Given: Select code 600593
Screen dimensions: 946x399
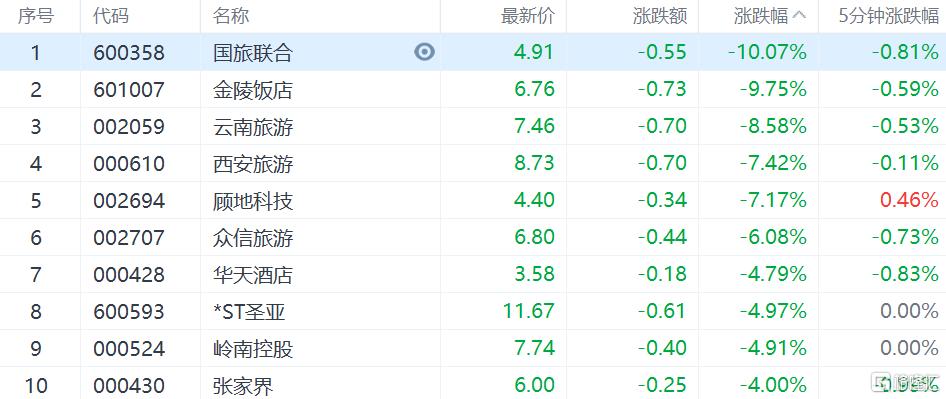Looking at the screenshot, I should pyautogui.click(x=129, y=311).
